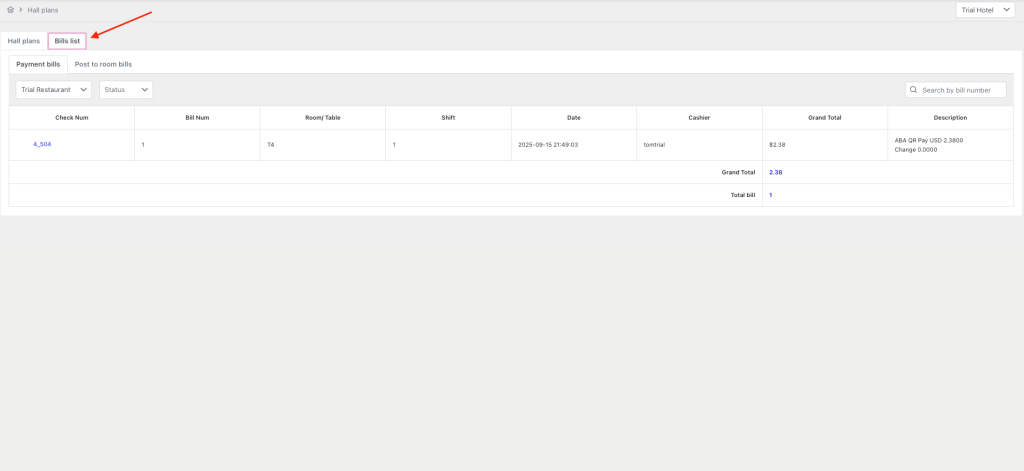Click the magnifier icon in search box

click(x=914, y=90)
